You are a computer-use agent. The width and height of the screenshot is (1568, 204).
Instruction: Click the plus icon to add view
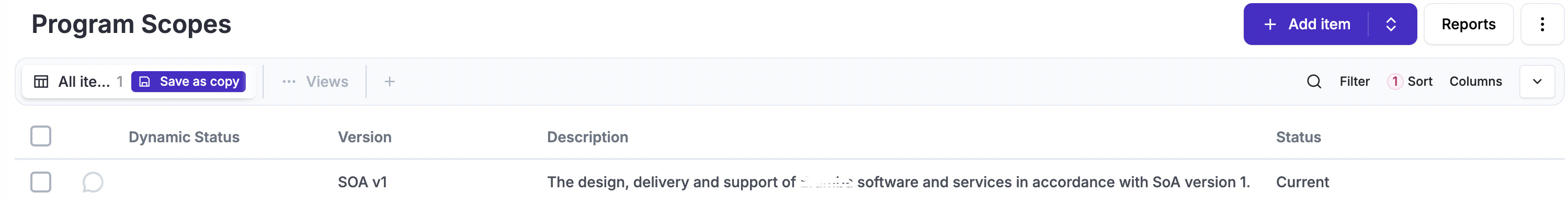pyautogui.click(x=390, y=82)
